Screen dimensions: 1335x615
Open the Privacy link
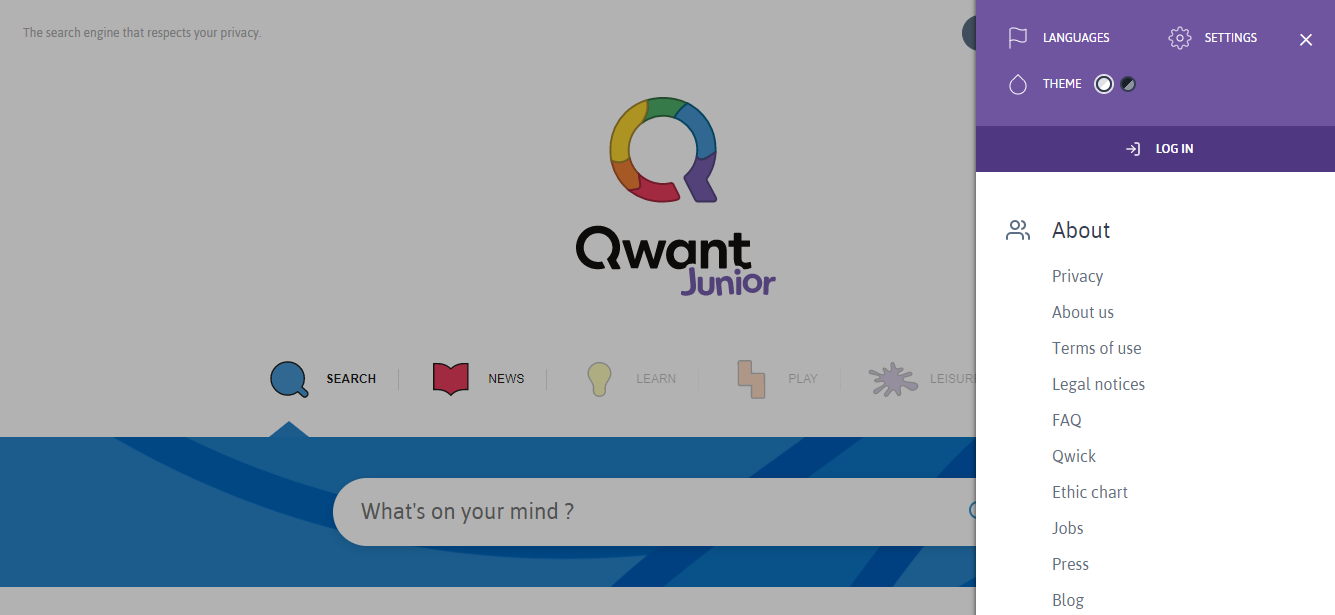1077,276
